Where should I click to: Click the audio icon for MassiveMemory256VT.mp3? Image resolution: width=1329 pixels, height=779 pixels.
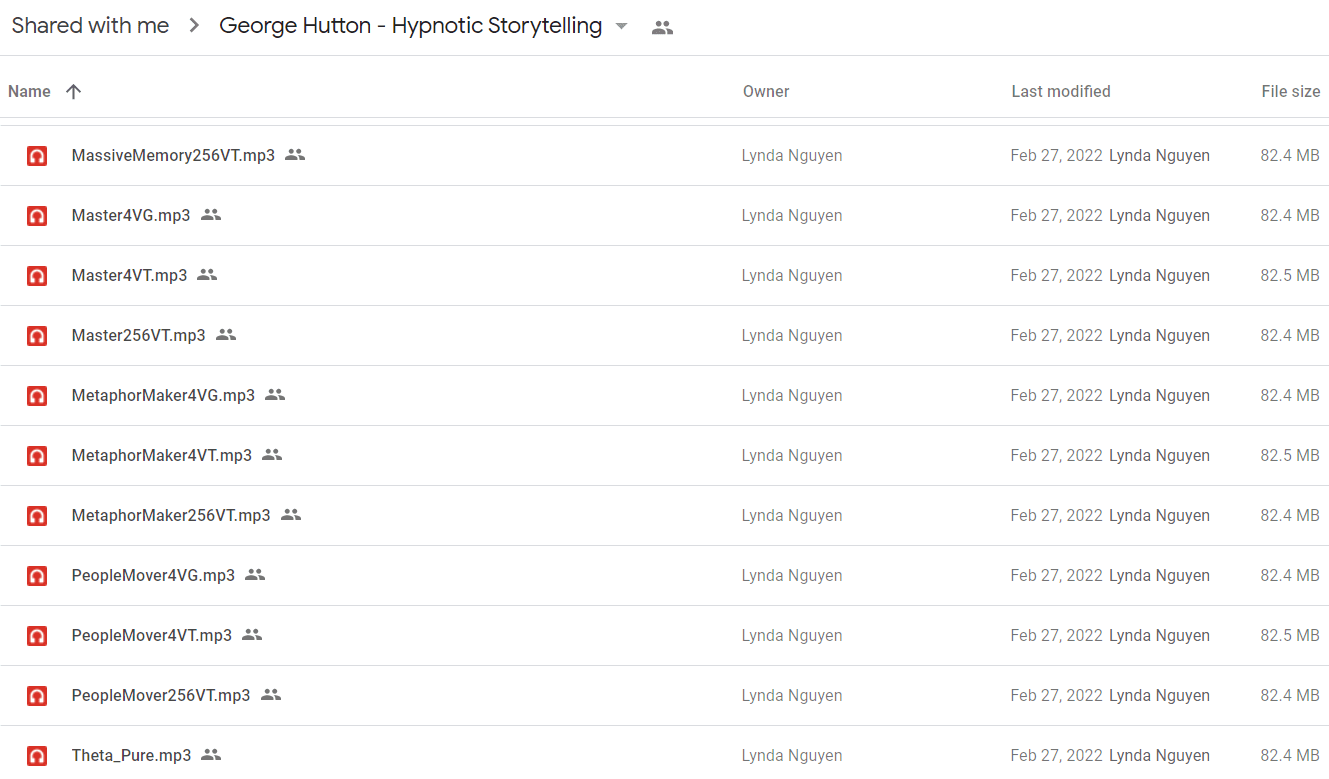coord(37,156)
